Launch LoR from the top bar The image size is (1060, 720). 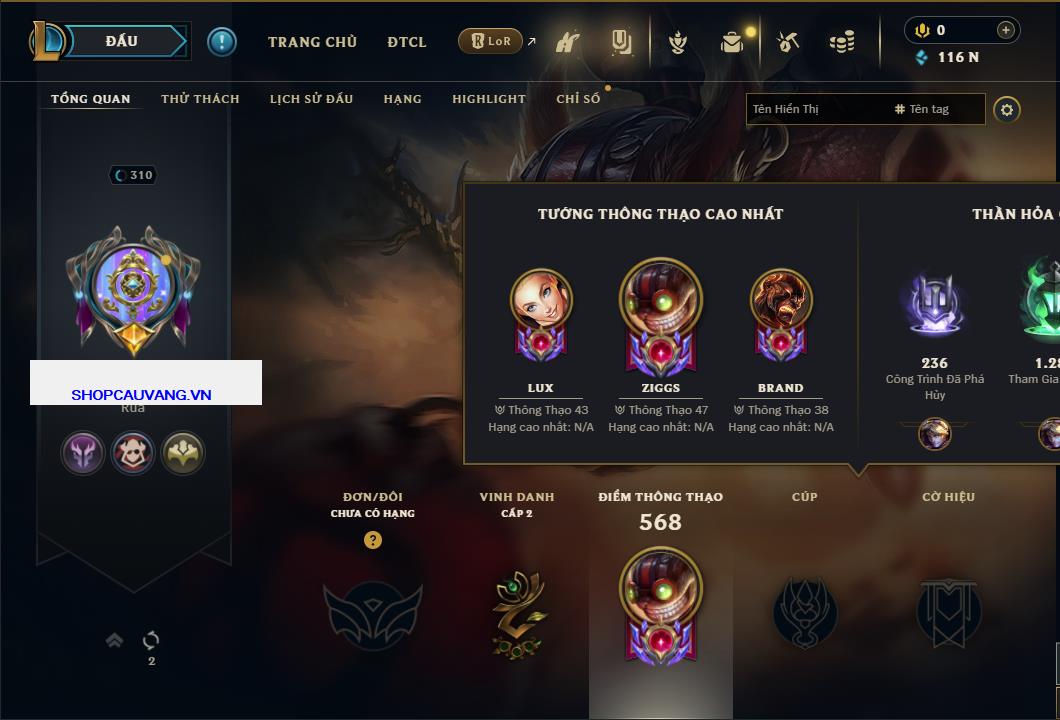coord(490,41)
